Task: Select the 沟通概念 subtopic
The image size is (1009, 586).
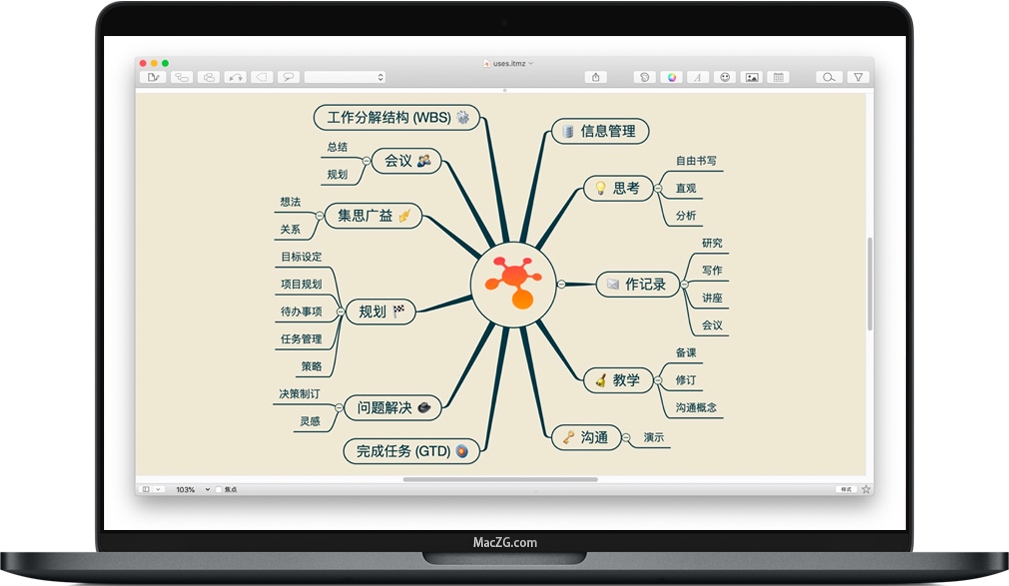Action: 696,407
